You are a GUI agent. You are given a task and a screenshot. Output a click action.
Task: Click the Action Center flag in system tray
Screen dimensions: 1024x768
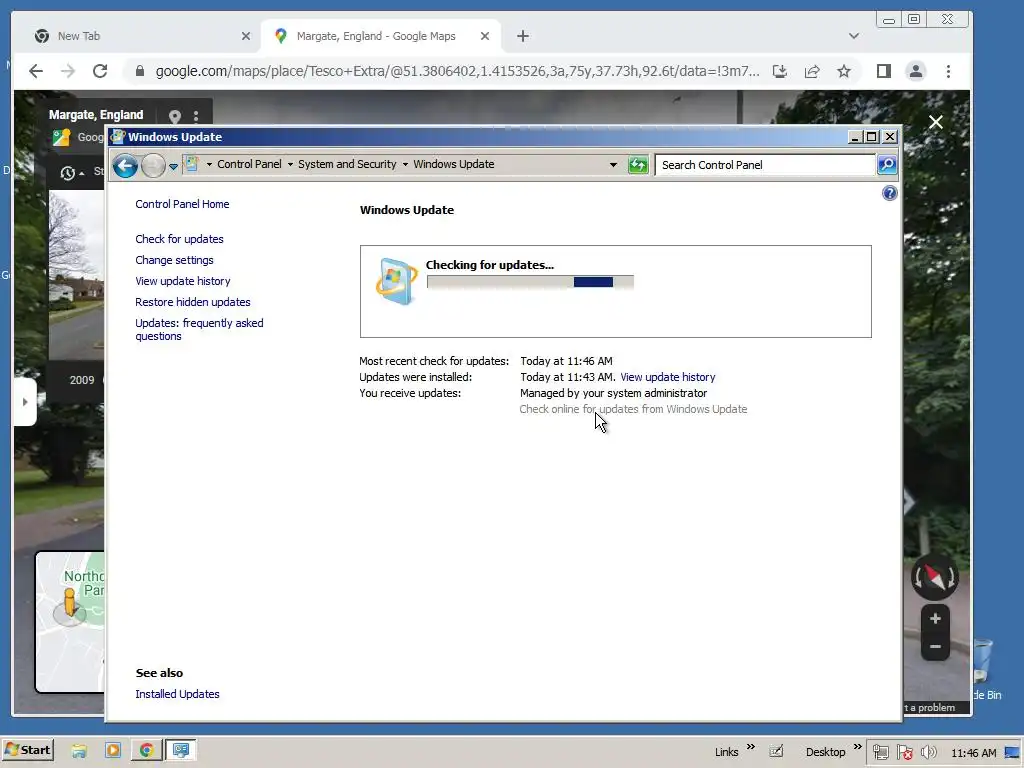tap(904, 753)
